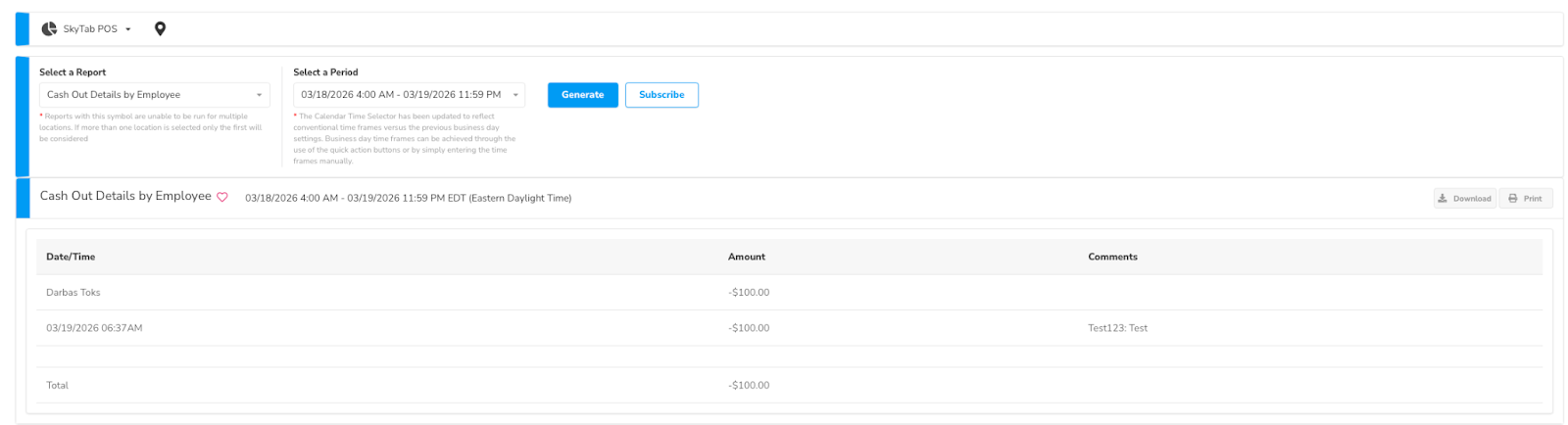Viewport: 1568px width, 425px height.
Task: Download the Cash Out Details report
Action: point(1464,199)
